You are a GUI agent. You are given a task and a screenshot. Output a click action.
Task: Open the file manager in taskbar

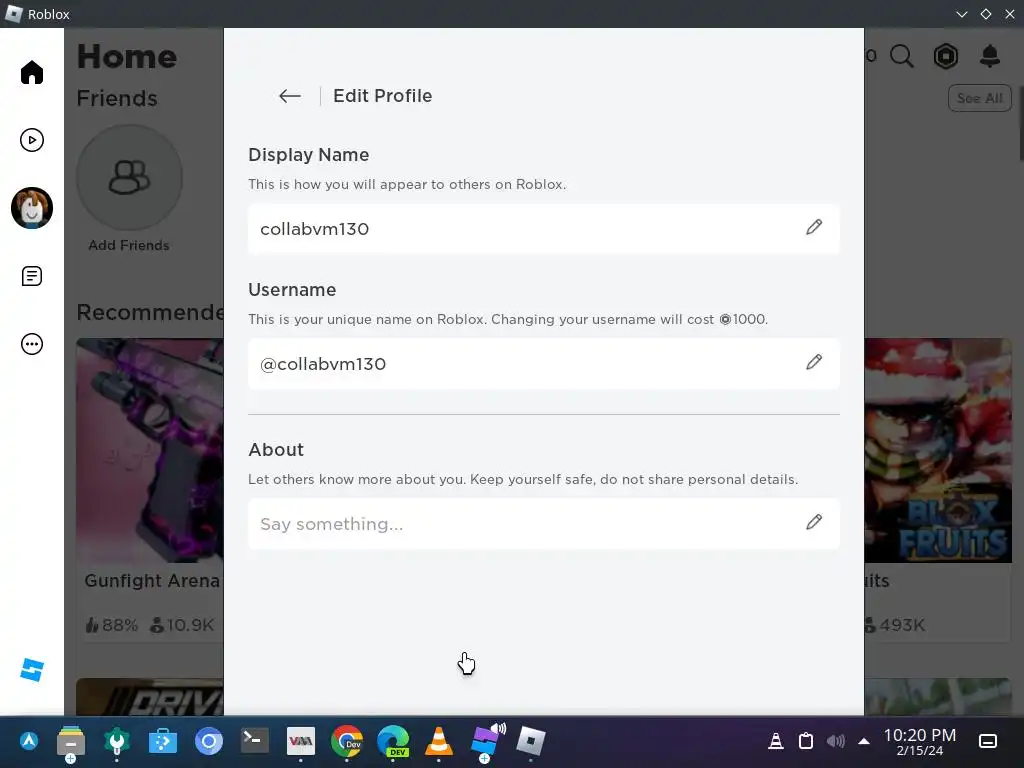(x=71, y=741)
